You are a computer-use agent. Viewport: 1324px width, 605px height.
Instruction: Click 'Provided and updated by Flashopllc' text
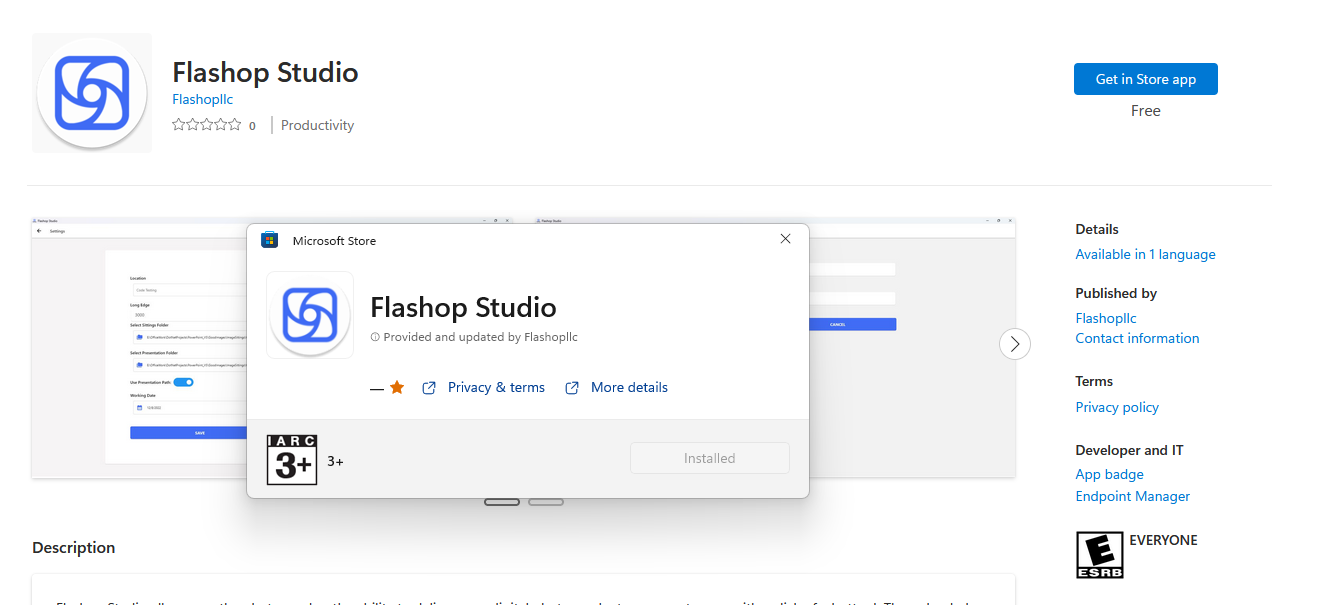(x=480, y=337)
